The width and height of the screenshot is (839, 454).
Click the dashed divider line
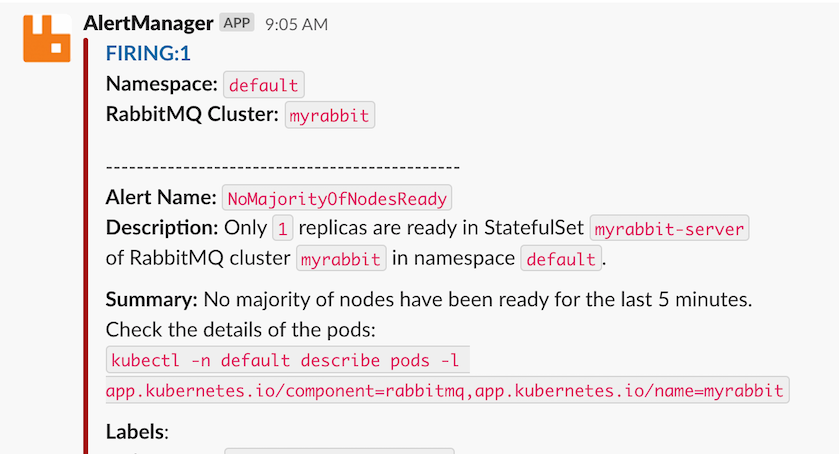coord(282,167)
